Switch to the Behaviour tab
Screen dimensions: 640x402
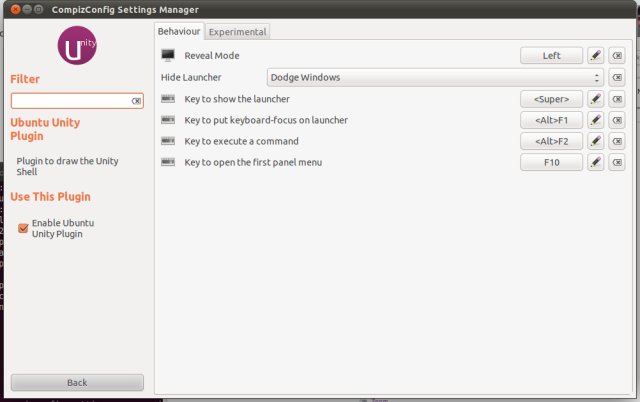pyautogui.click(x=179, y=31)
